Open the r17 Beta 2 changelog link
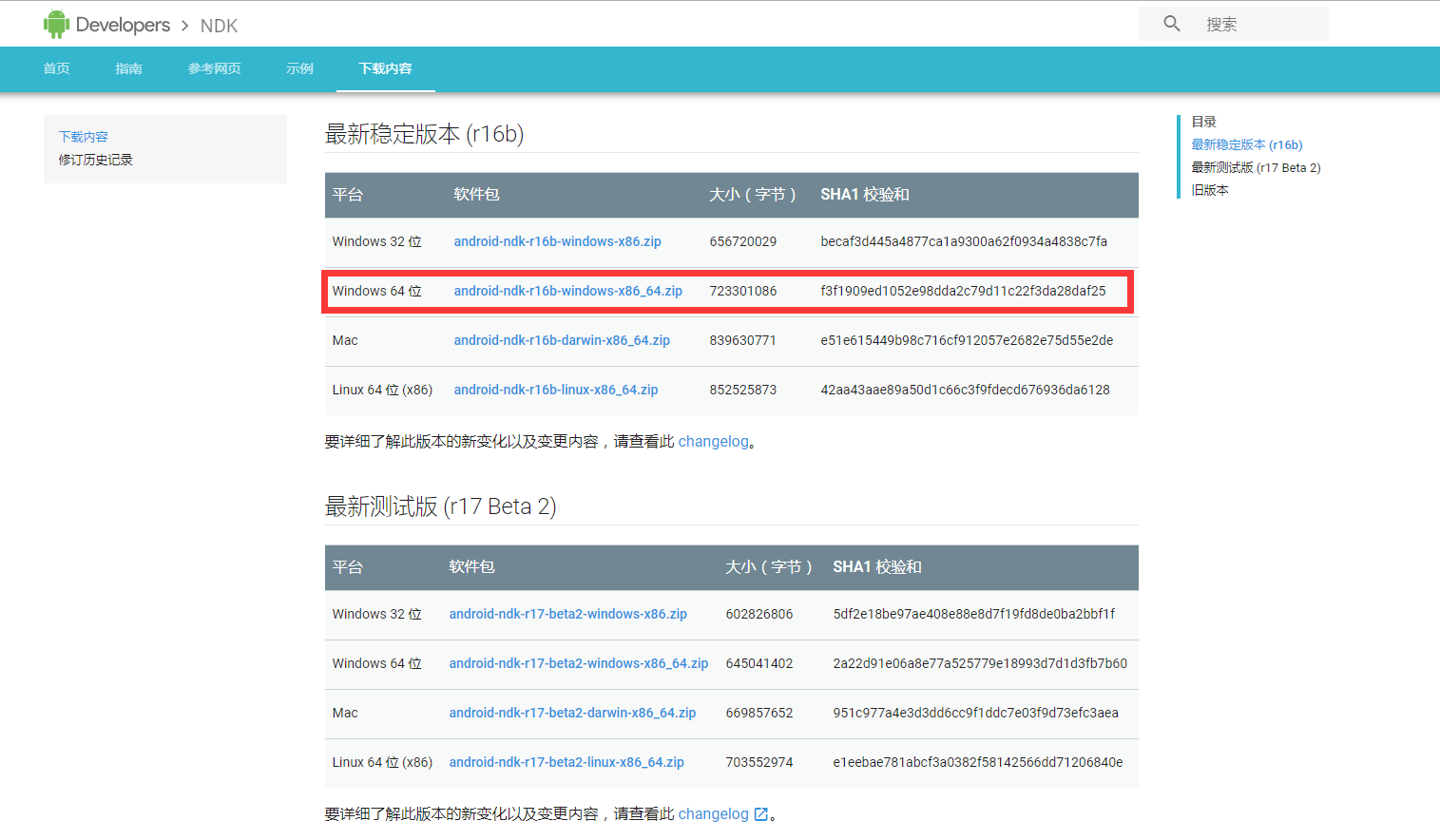Screen dimensions: 1440x840 coord(714,813)
